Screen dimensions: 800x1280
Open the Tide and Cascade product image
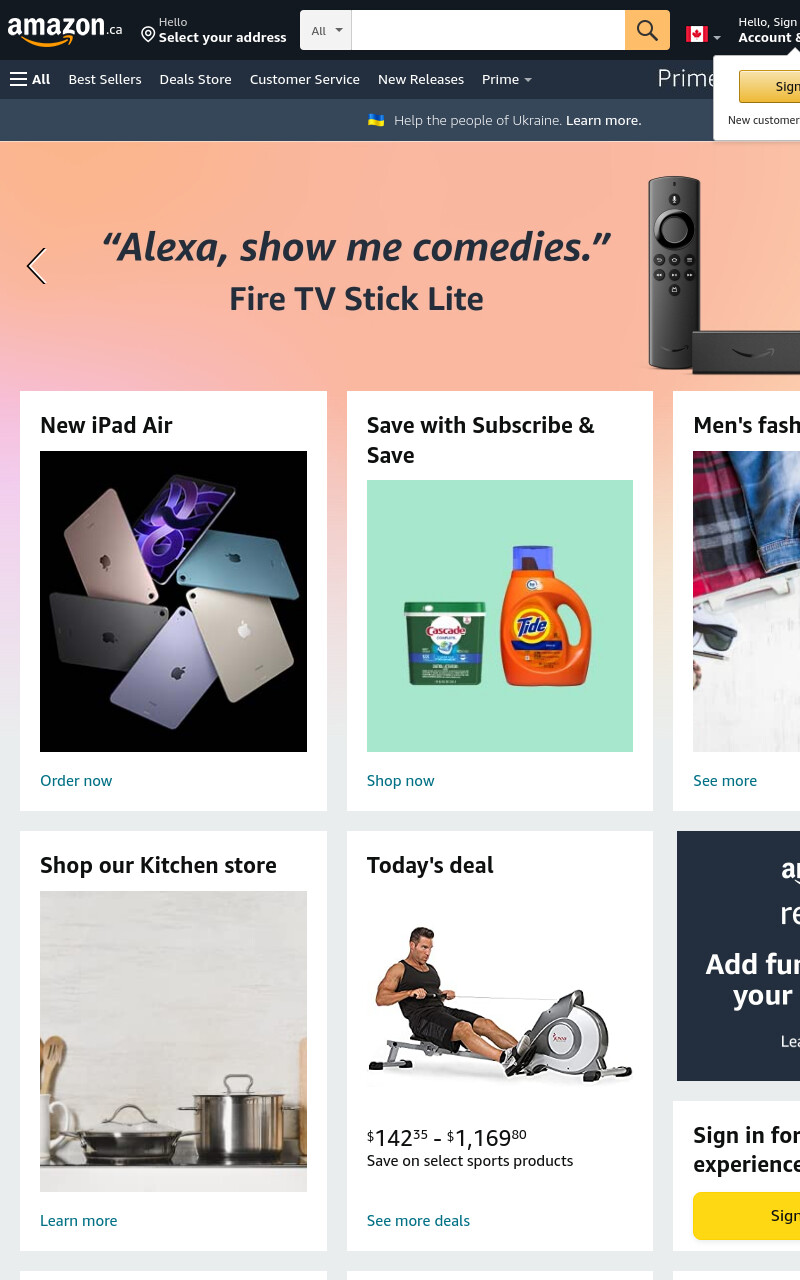(500, 616)
